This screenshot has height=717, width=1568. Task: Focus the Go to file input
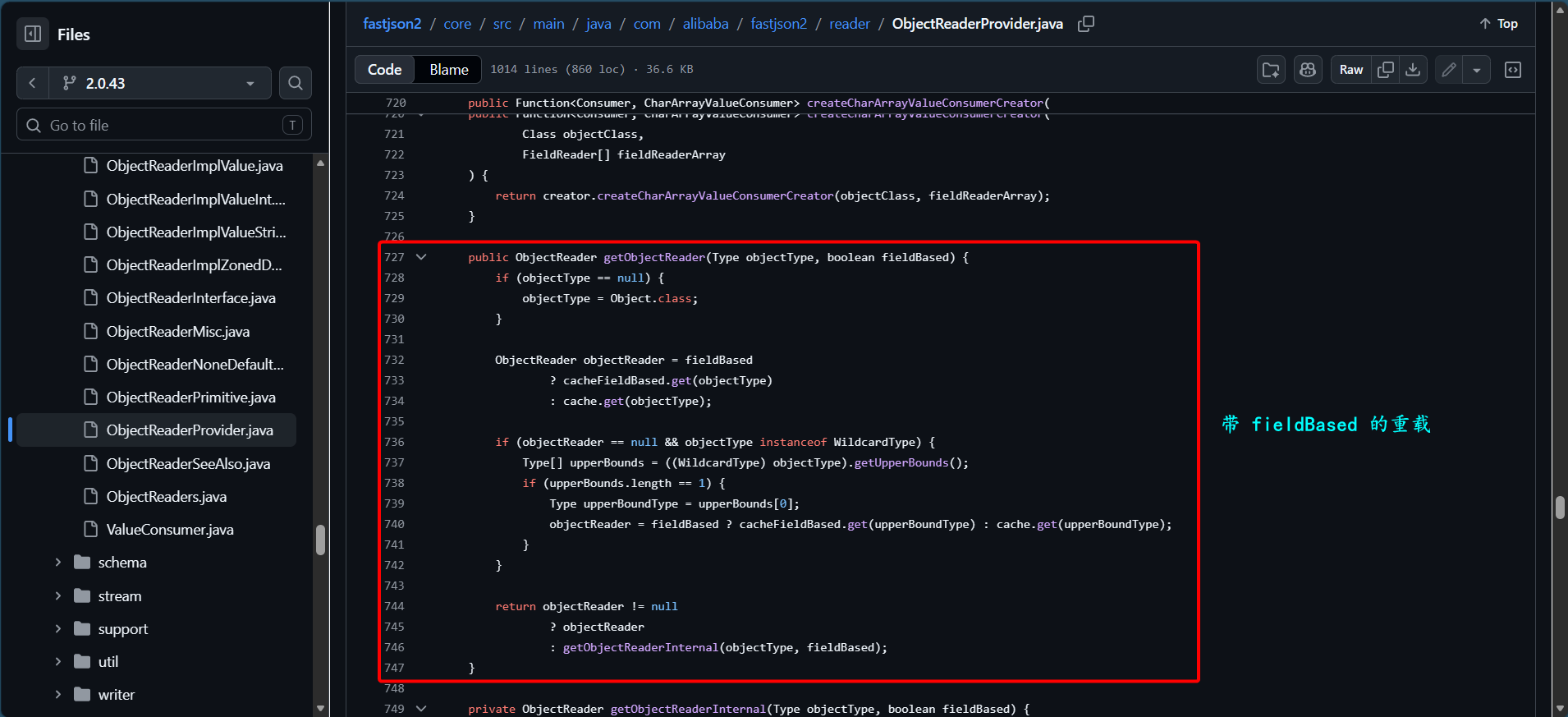tap(164, 125)
